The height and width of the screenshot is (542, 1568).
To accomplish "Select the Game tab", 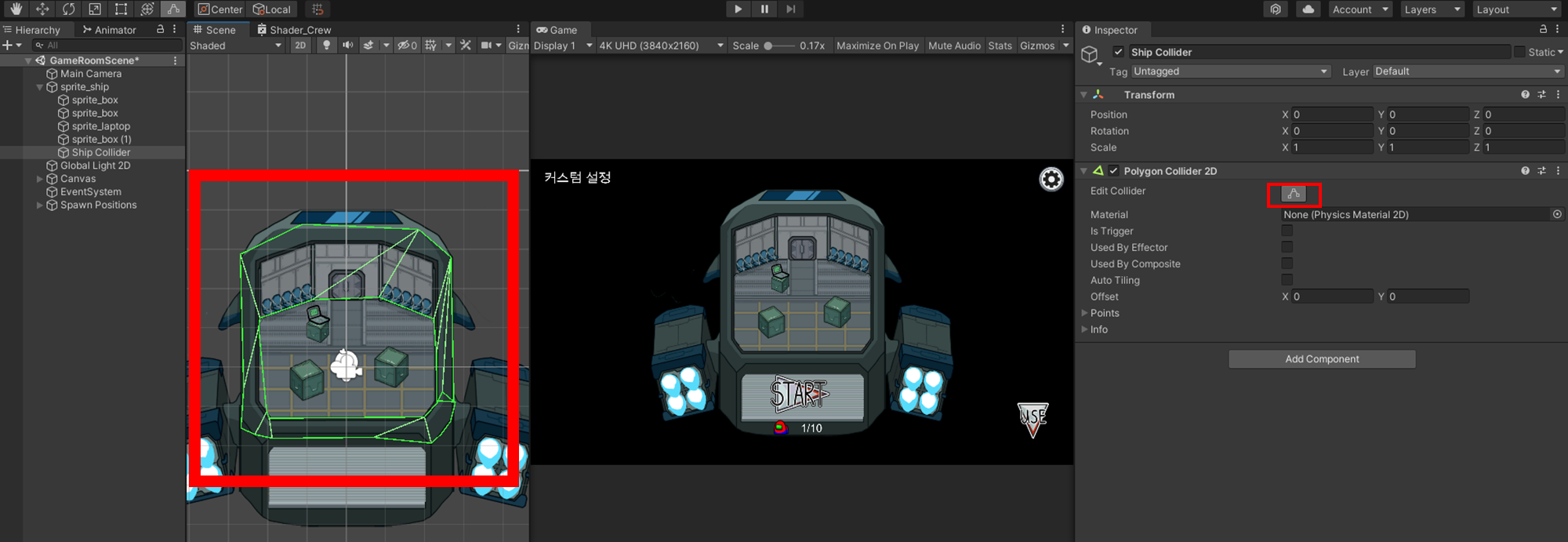I will 557,30.
